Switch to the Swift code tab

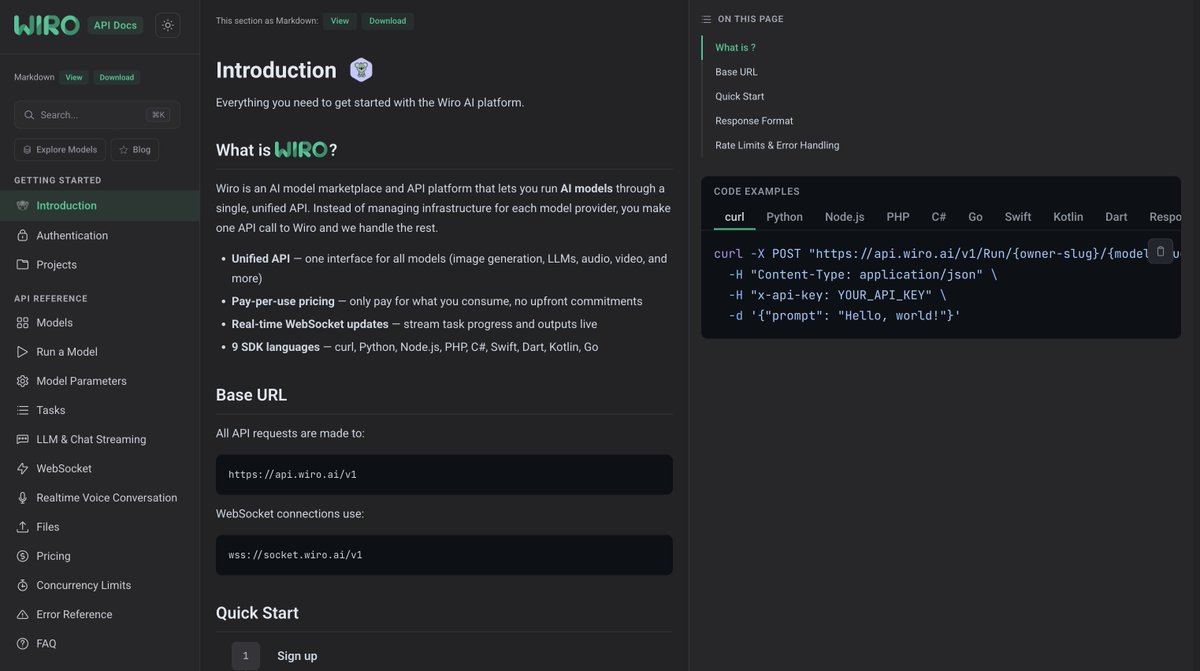click(x=1018, y=217)
